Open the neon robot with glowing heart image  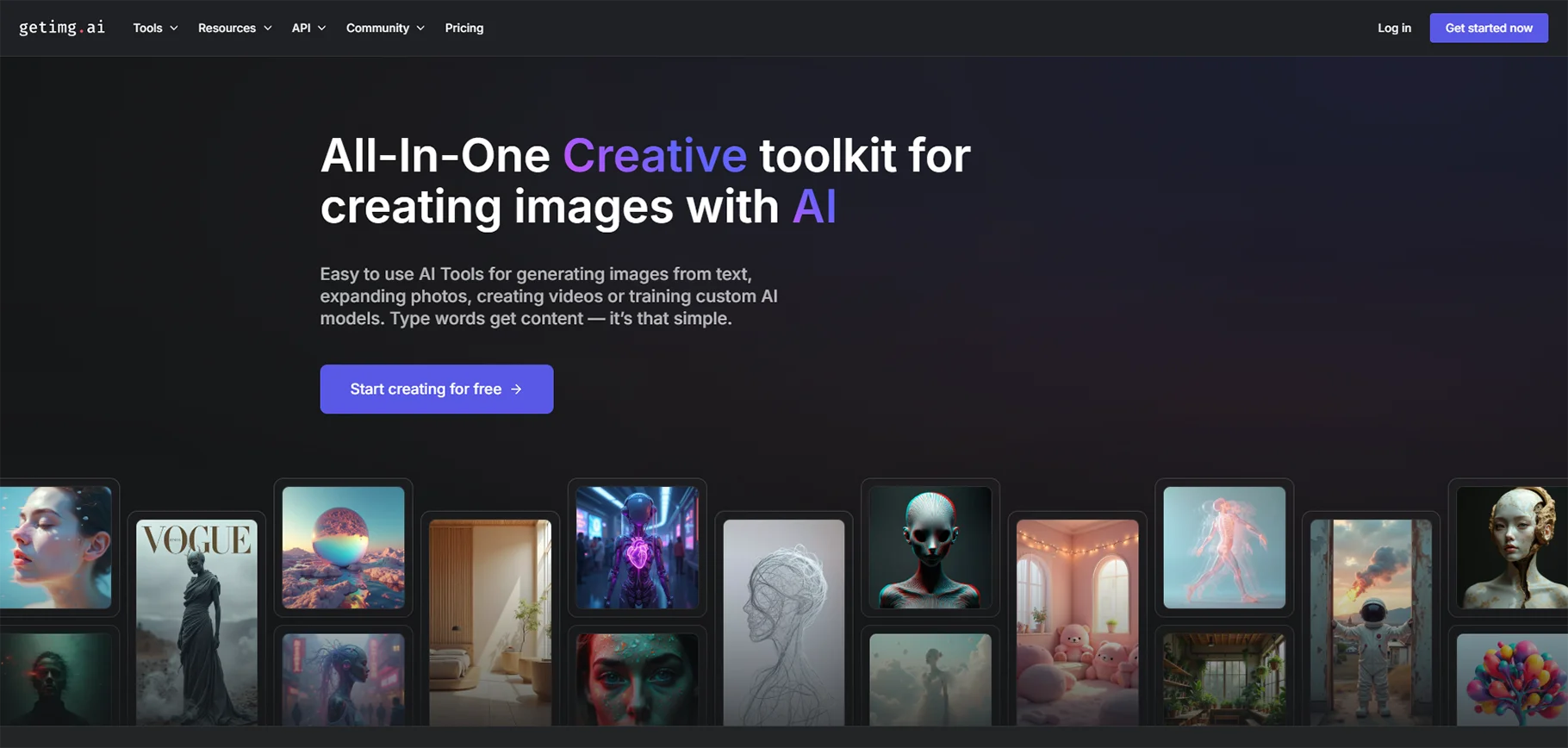coord(637,547)
